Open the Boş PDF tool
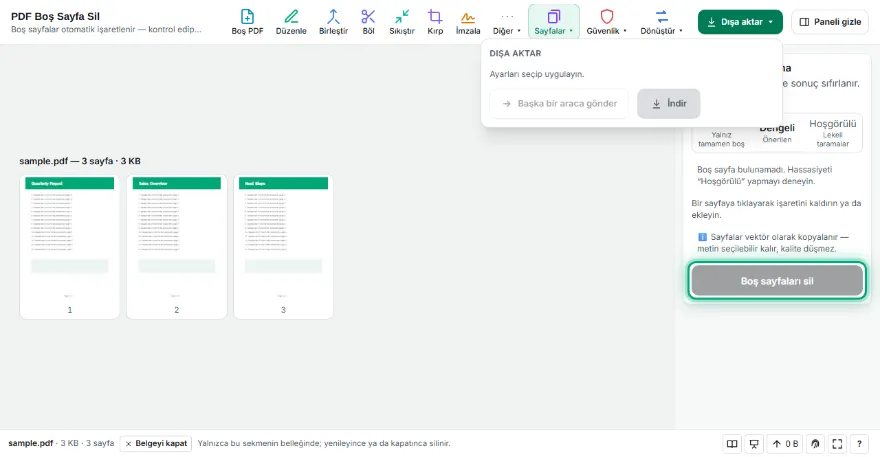Image resolution: width=880 pixels, height=457 pixels. coord(247,22)
